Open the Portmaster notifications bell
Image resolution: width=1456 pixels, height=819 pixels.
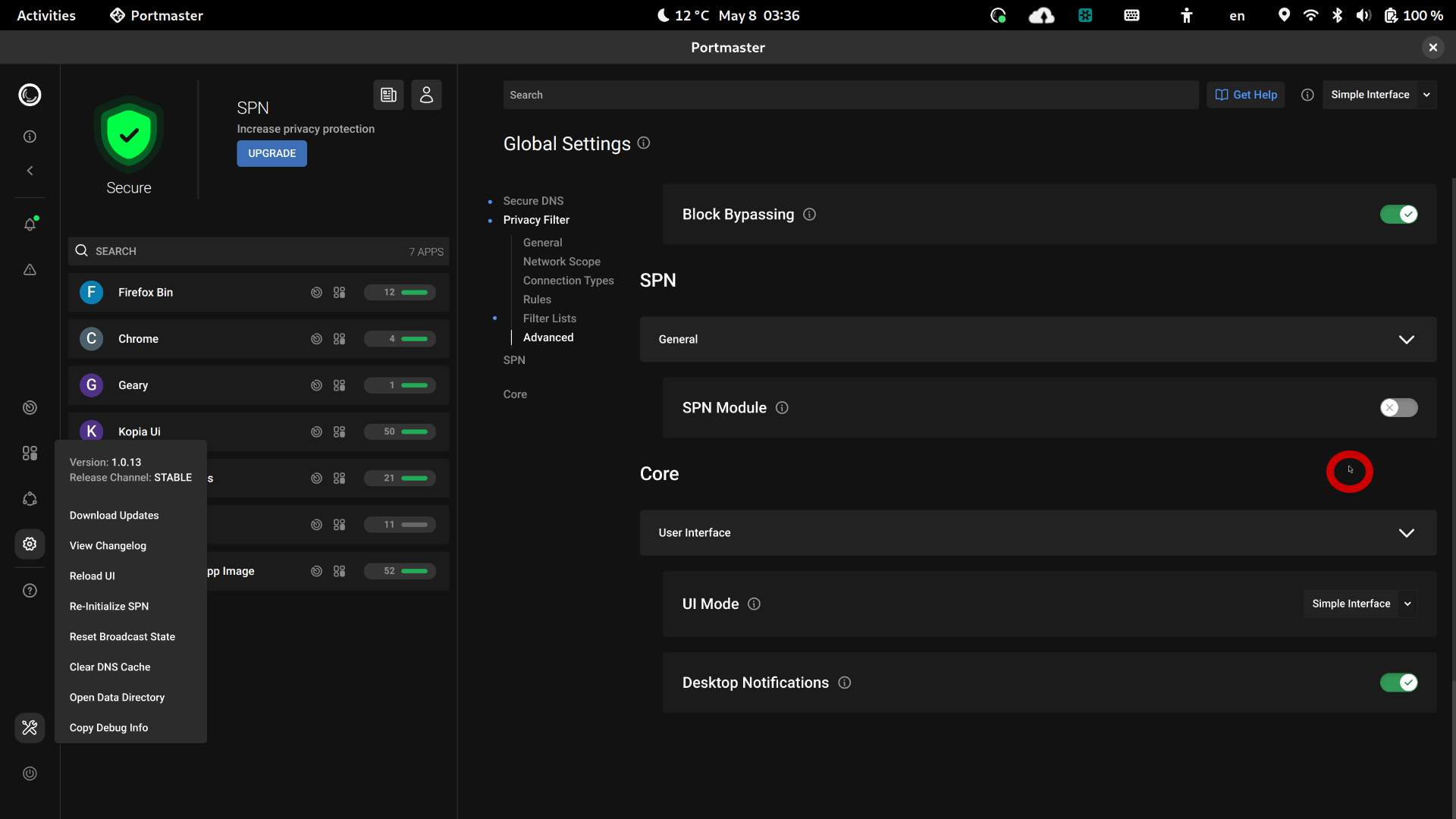30,224
